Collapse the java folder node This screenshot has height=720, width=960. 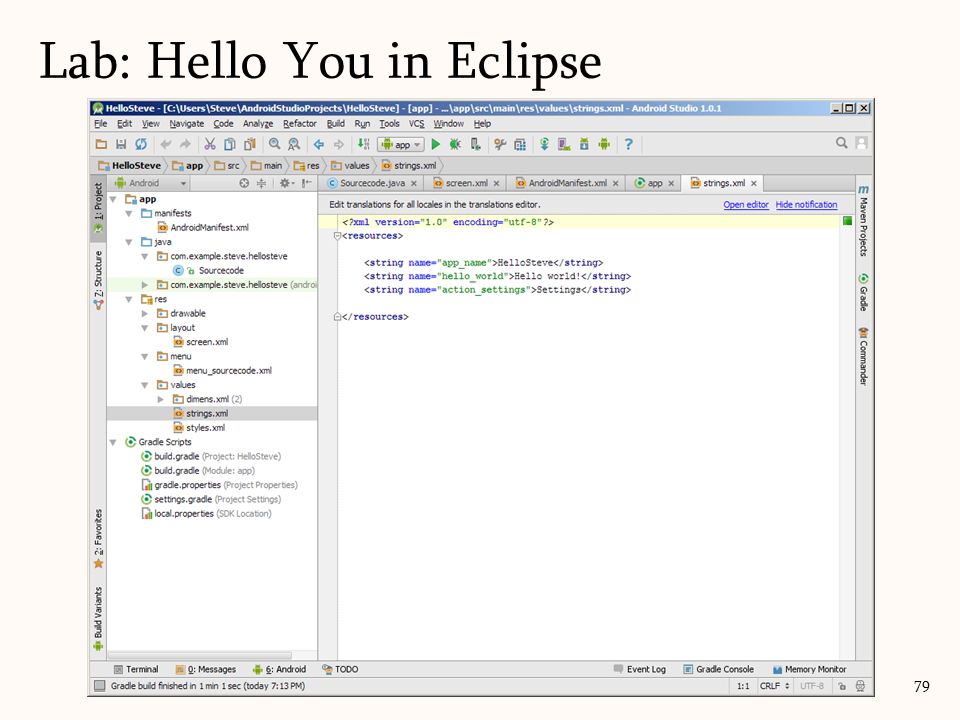tap(129, 242)
